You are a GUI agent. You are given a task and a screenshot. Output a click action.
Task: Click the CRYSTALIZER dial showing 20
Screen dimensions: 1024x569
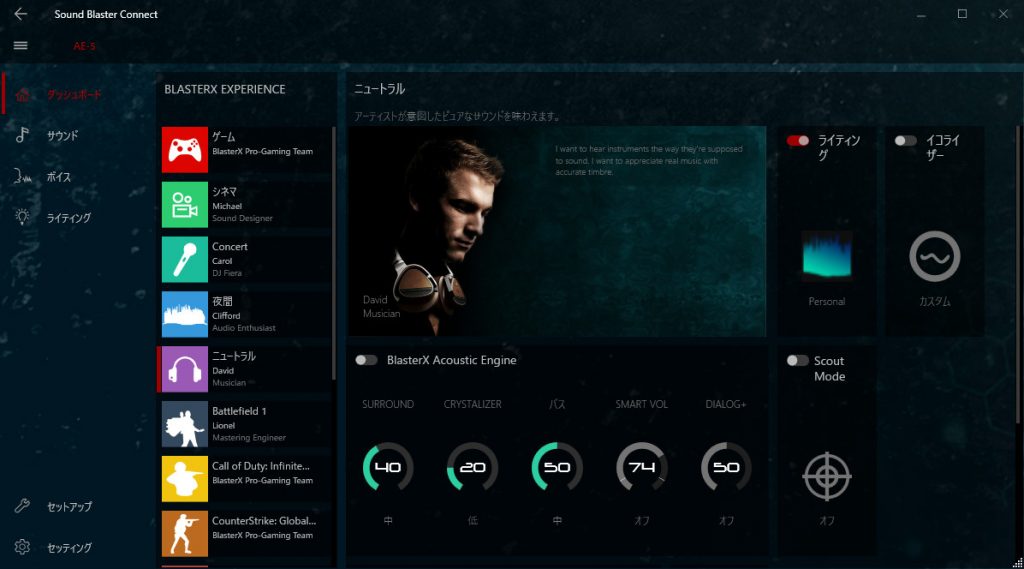tap(472, 467)
